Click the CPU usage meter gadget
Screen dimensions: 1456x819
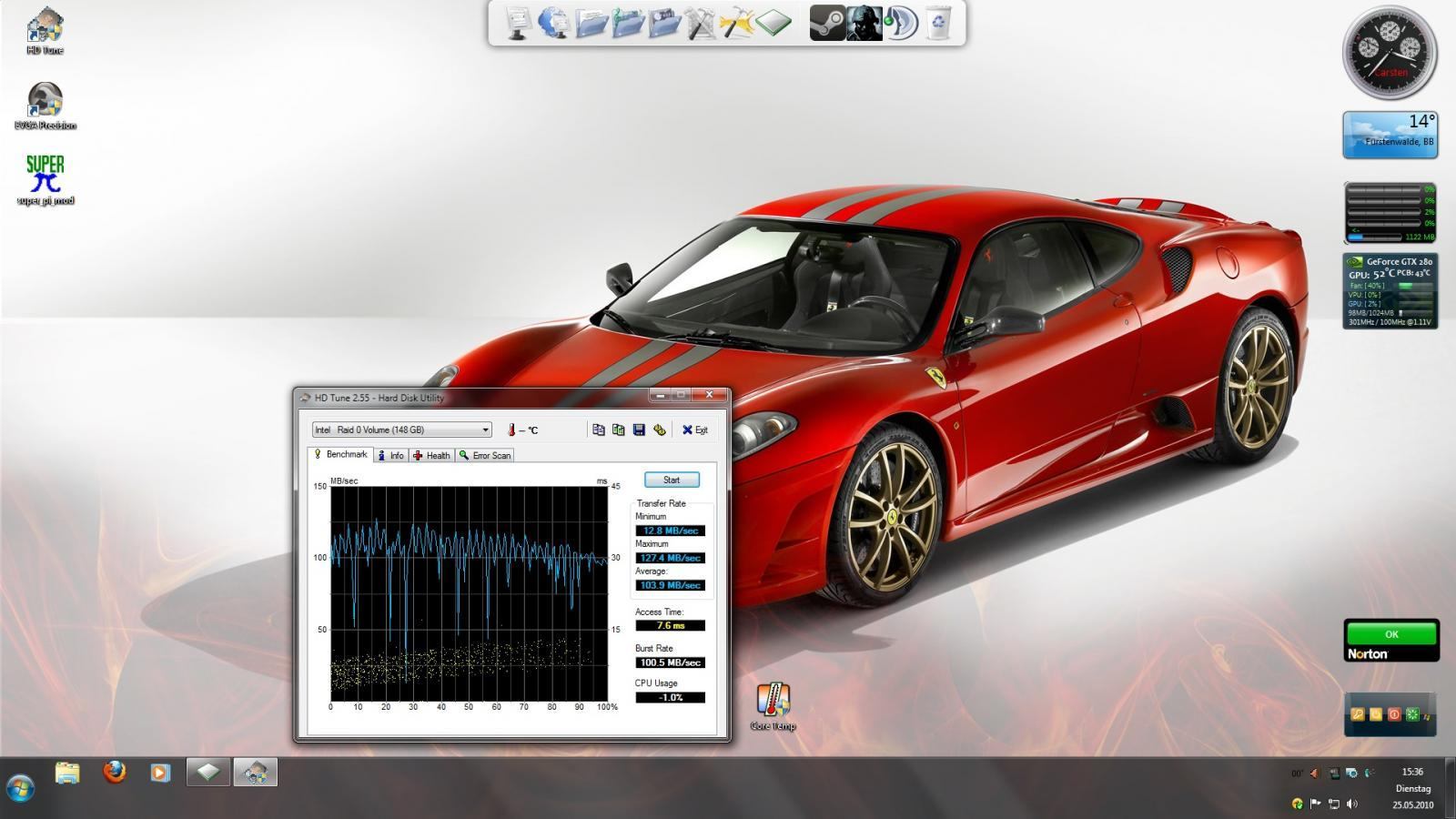[x=1390, y=213]
